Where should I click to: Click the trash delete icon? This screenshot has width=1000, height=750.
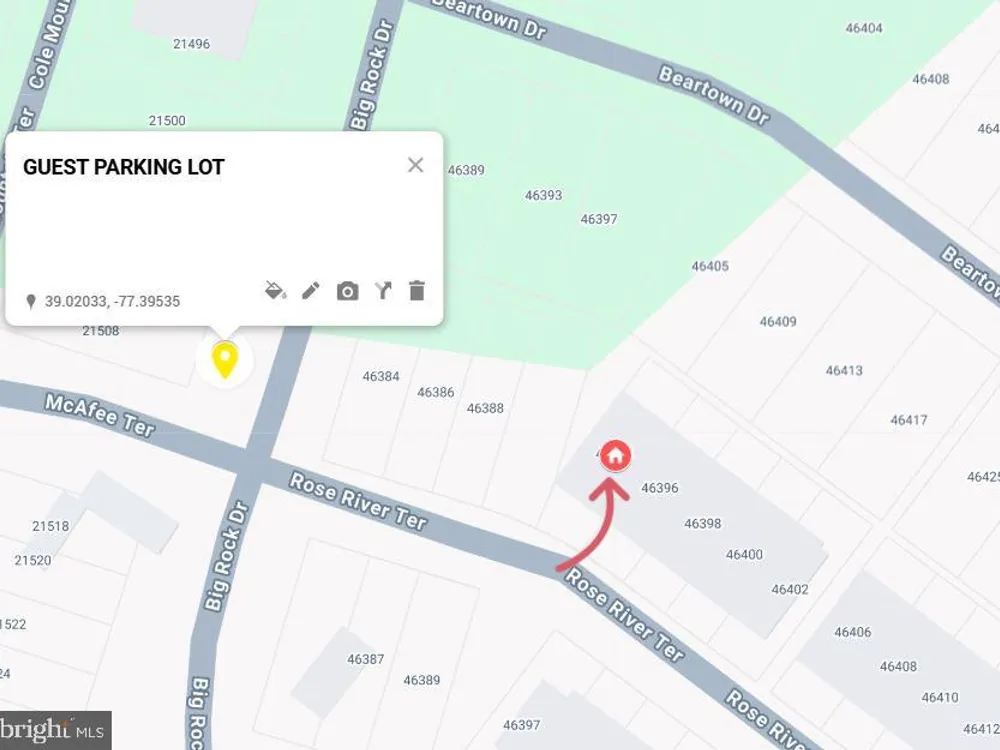[x=416, y=290]
